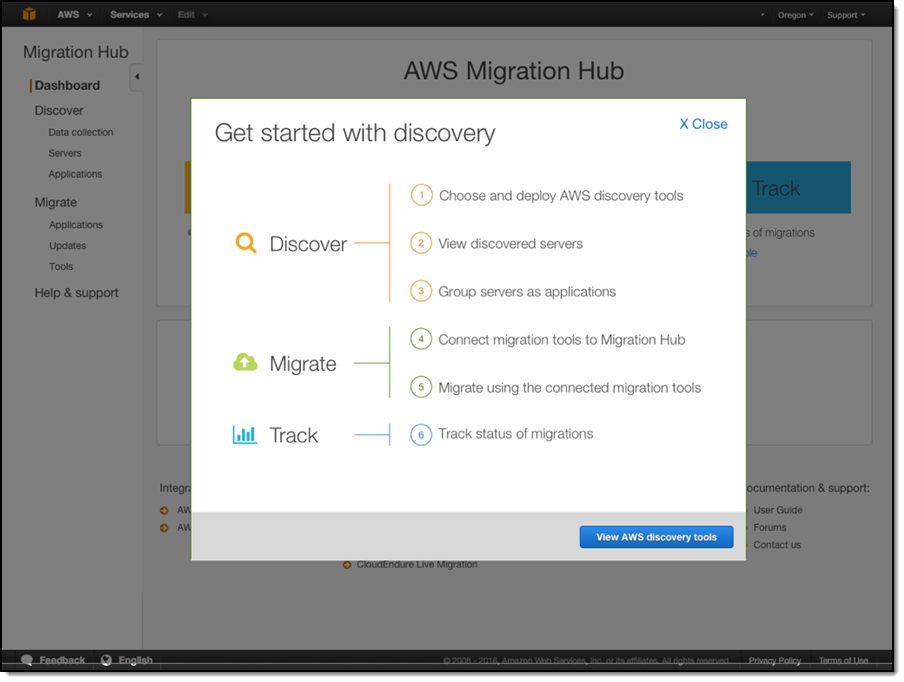The height and width of the screenshot is (682, 904).
Task: Go to Servers in sidebar
Action: pyautogui.click(x=65, y=153)
